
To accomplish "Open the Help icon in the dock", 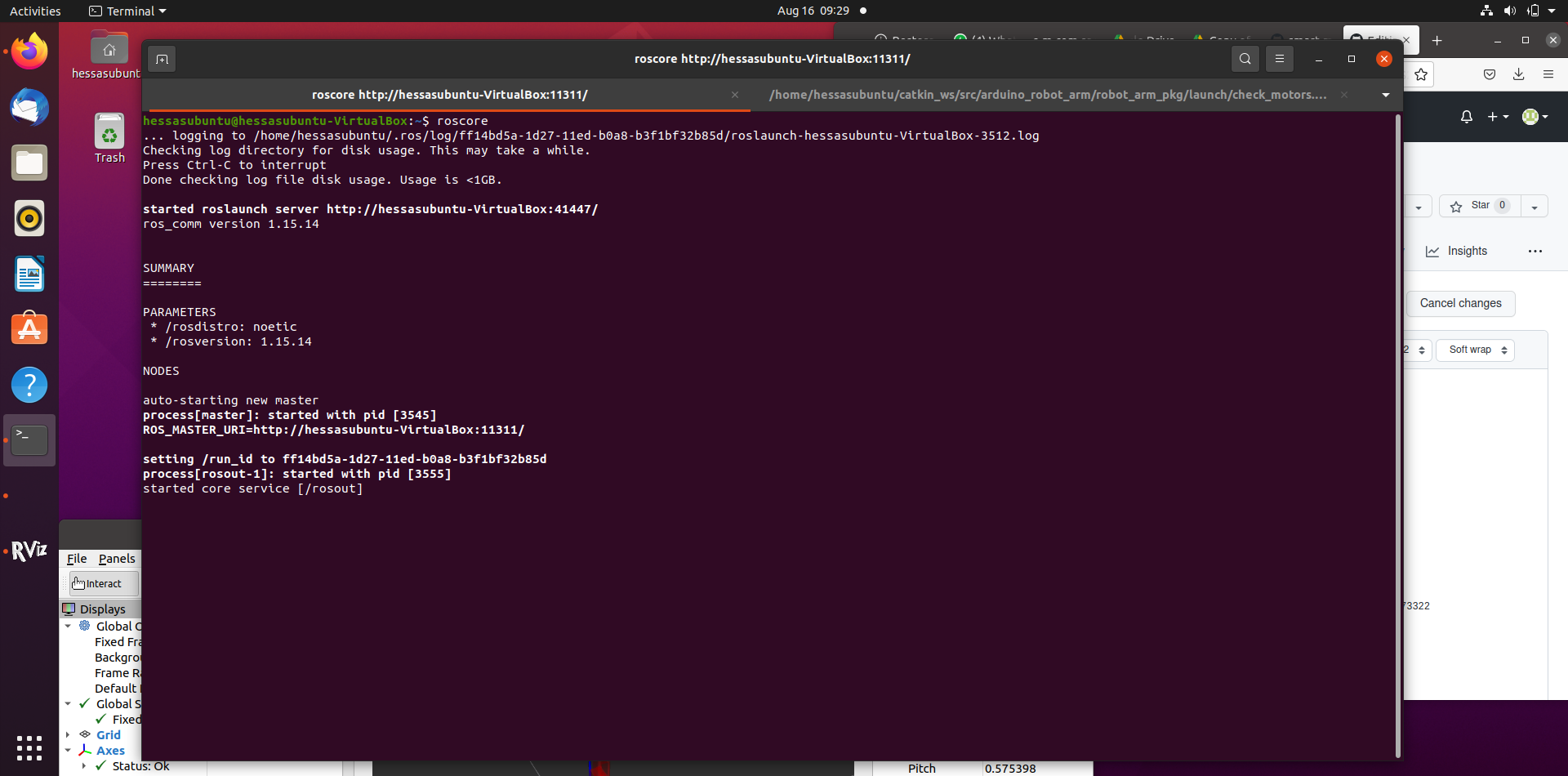I will coord(29,385).
